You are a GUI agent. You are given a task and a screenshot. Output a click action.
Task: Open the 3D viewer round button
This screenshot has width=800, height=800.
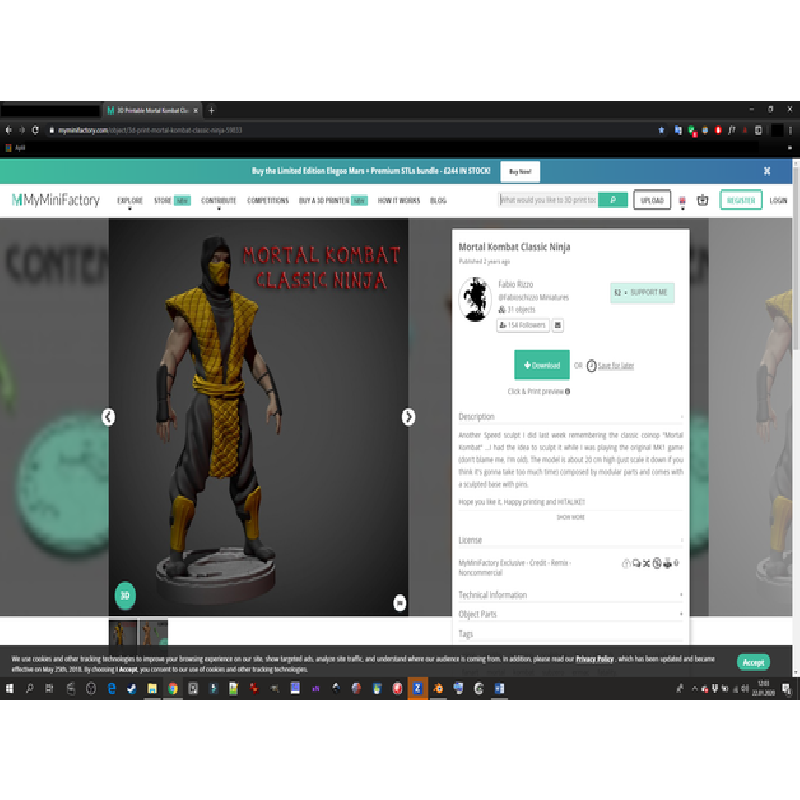pyautogui.click(x=125, y=595)
